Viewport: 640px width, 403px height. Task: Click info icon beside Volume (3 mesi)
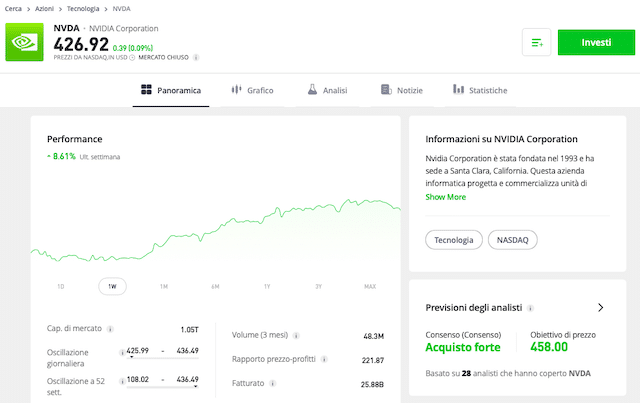[x=296, y=336]
